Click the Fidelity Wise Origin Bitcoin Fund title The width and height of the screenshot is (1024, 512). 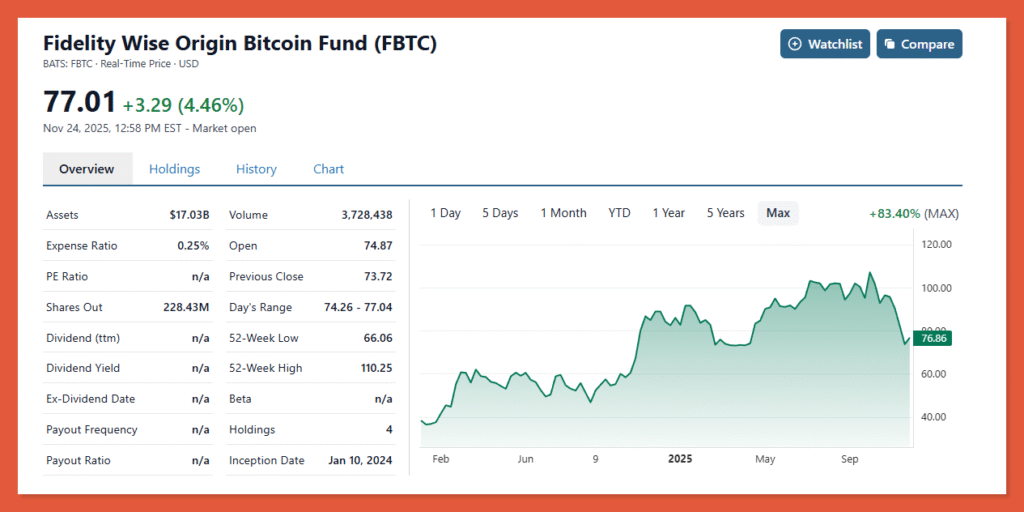point(240,44)
